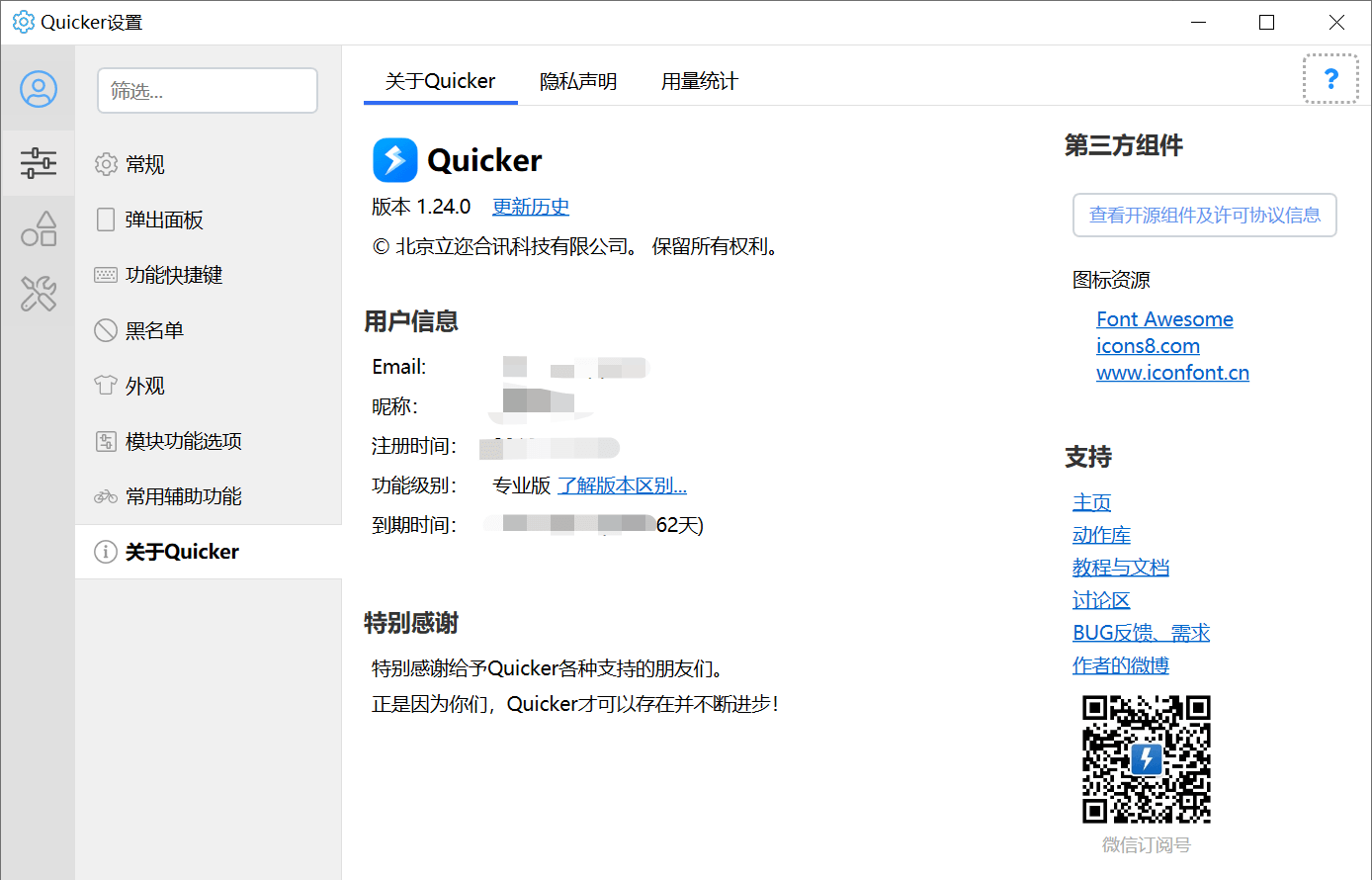Click 查看开源组件及许可协议信息 button
The height and width of the screenshot is (880, 1372).
coord(1205,215)
